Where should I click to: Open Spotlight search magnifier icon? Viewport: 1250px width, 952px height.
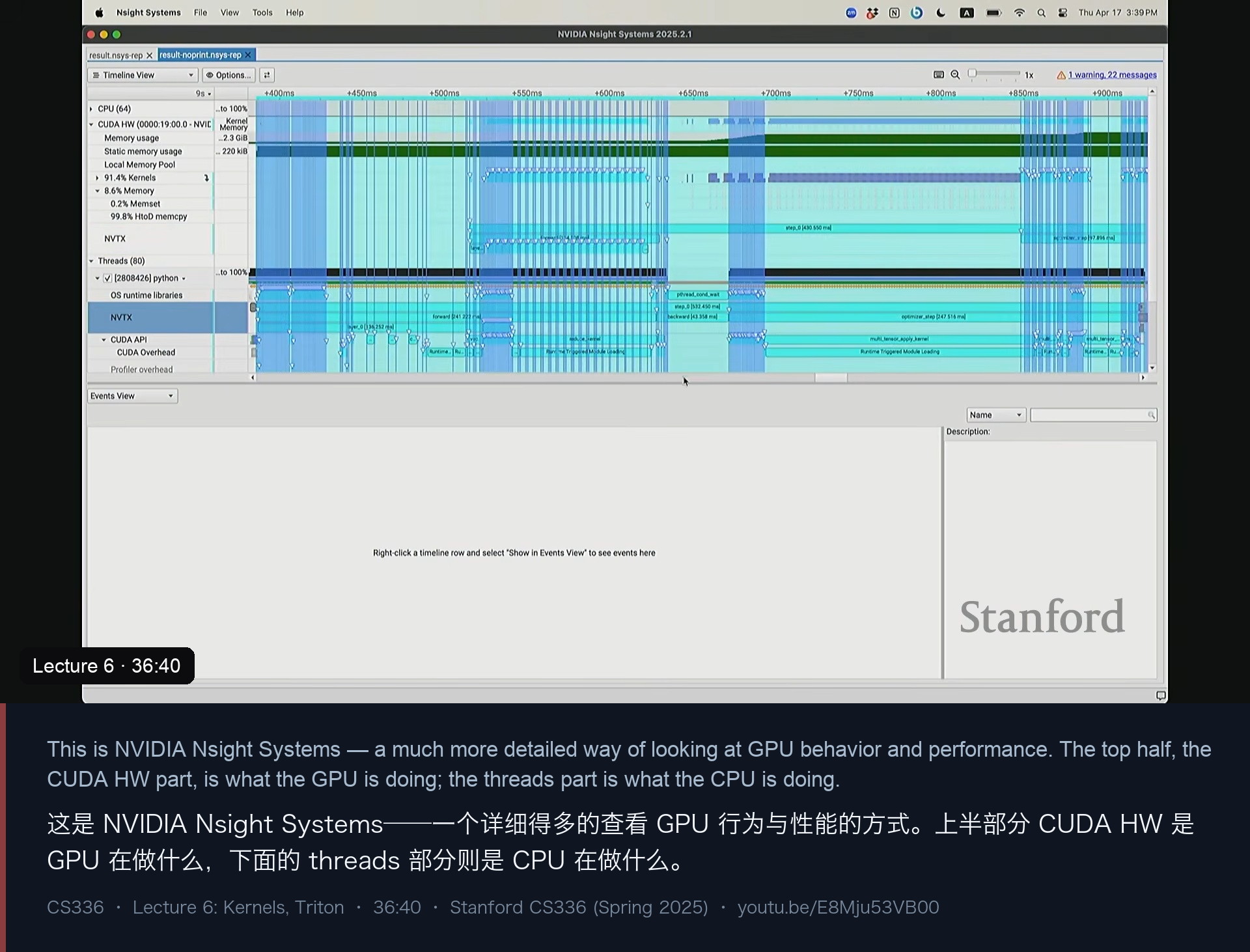coord(1041,12)
